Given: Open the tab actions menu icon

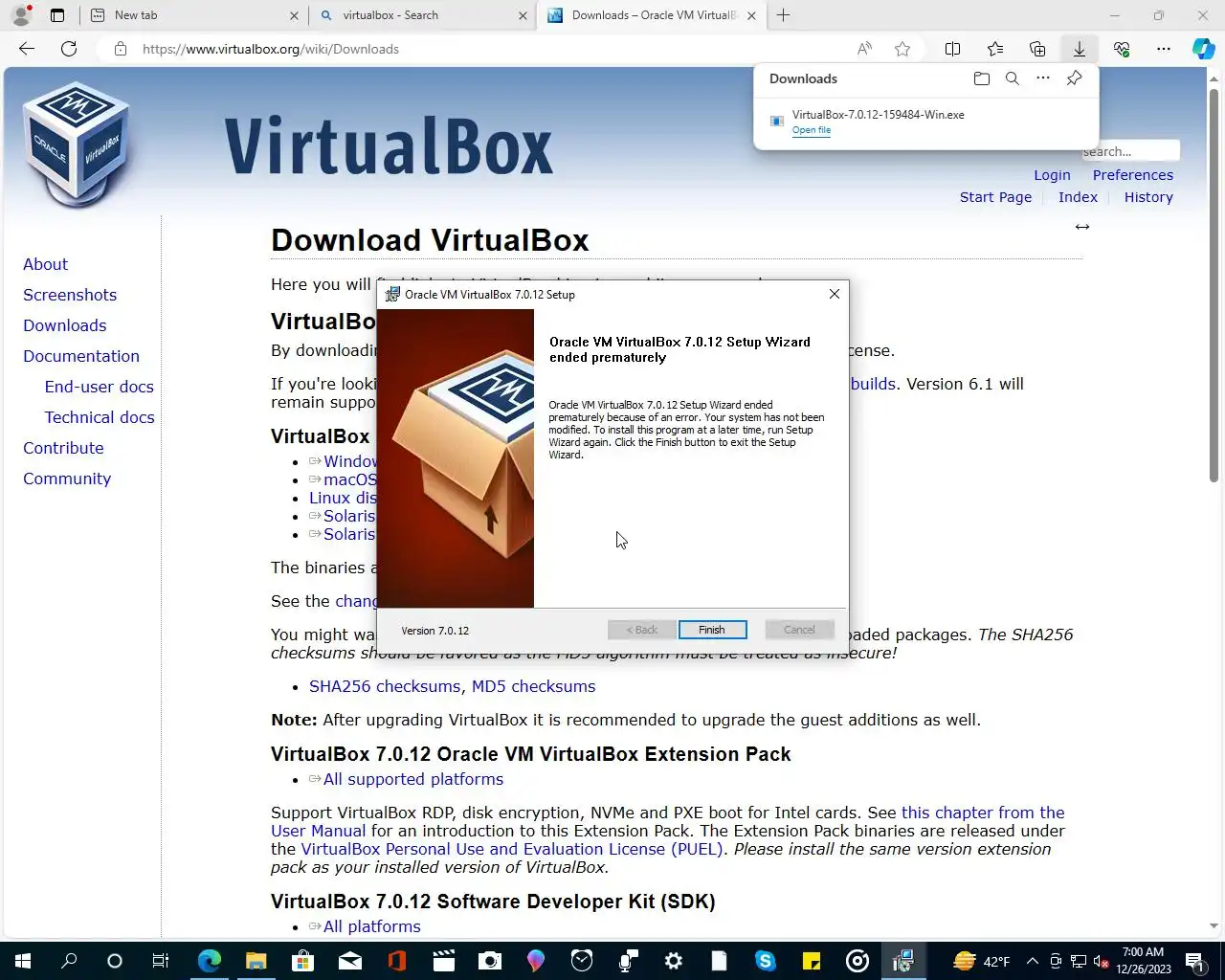Looking at the screenshot, I should (57, 15).
